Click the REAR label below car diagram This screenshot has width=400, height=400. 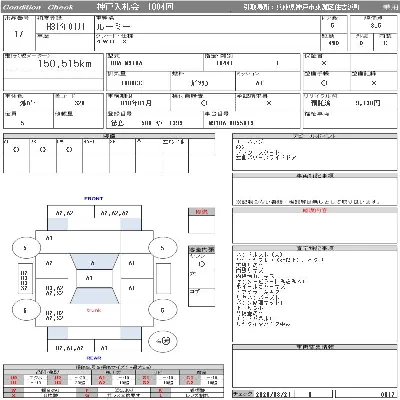[x=94, y=358]
